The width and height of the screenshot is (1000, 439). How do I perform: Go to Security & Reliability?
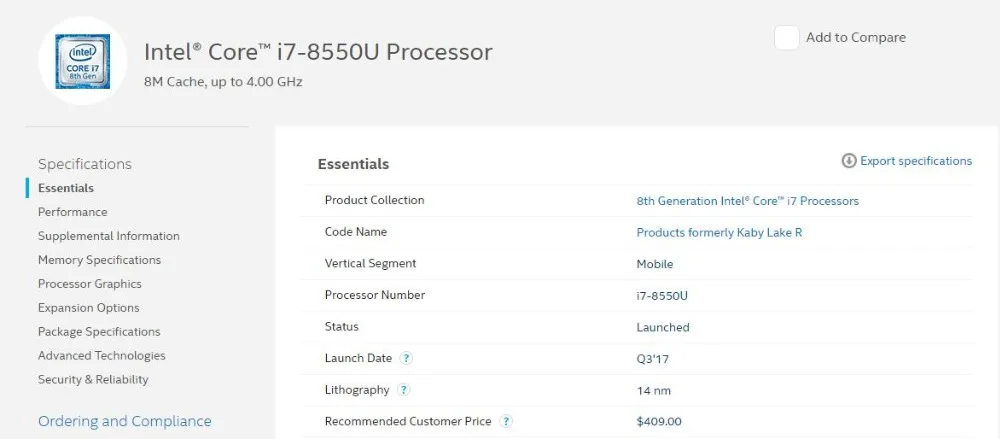[x=93, y=380]
